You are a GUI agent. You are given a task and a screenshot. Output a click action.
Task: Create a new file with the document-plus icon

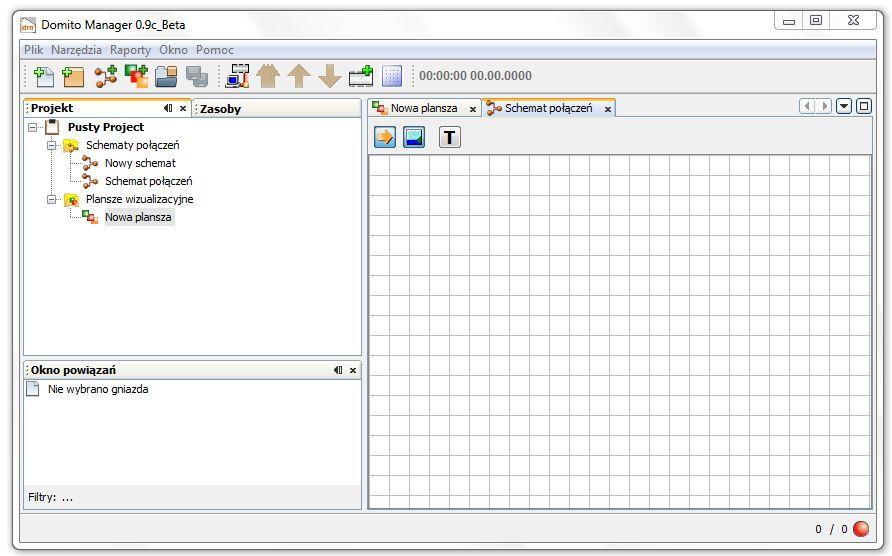[44, 76]
